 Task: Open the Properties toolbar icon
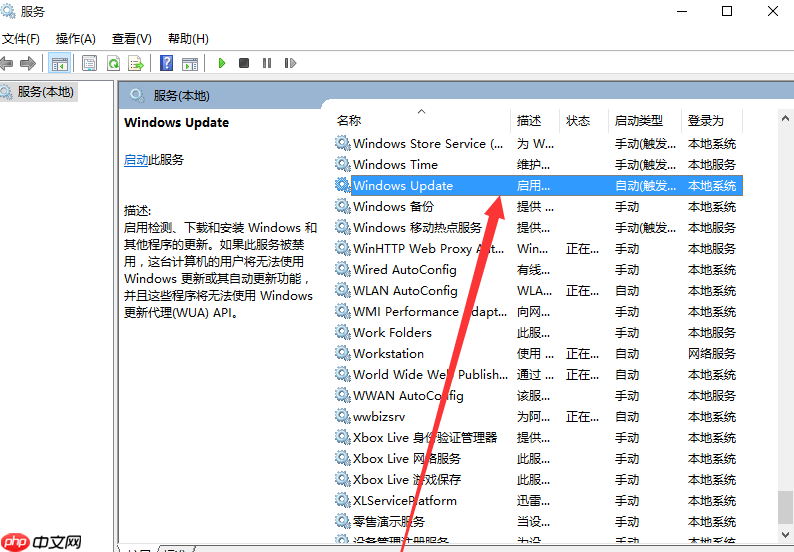(x=89, y=63)
